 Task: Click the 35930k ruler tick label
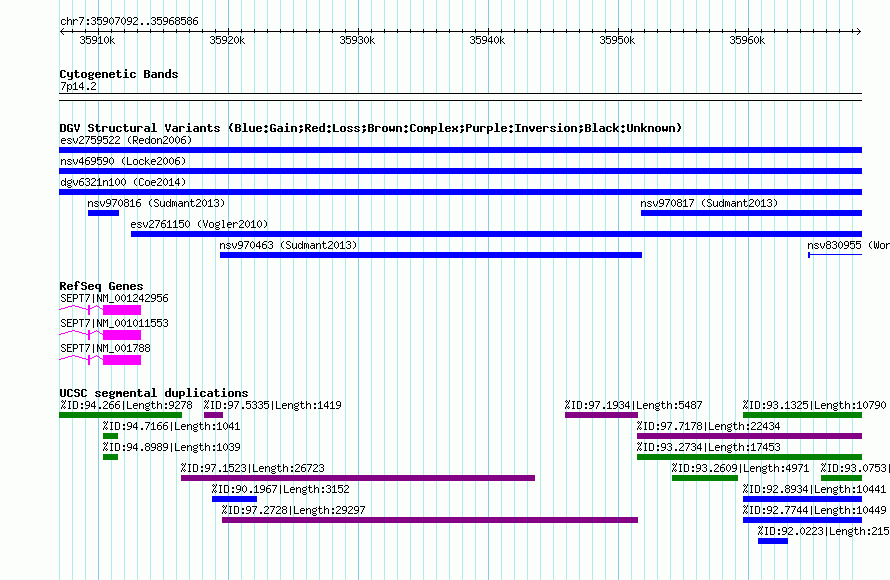click(x=357, y=40)
